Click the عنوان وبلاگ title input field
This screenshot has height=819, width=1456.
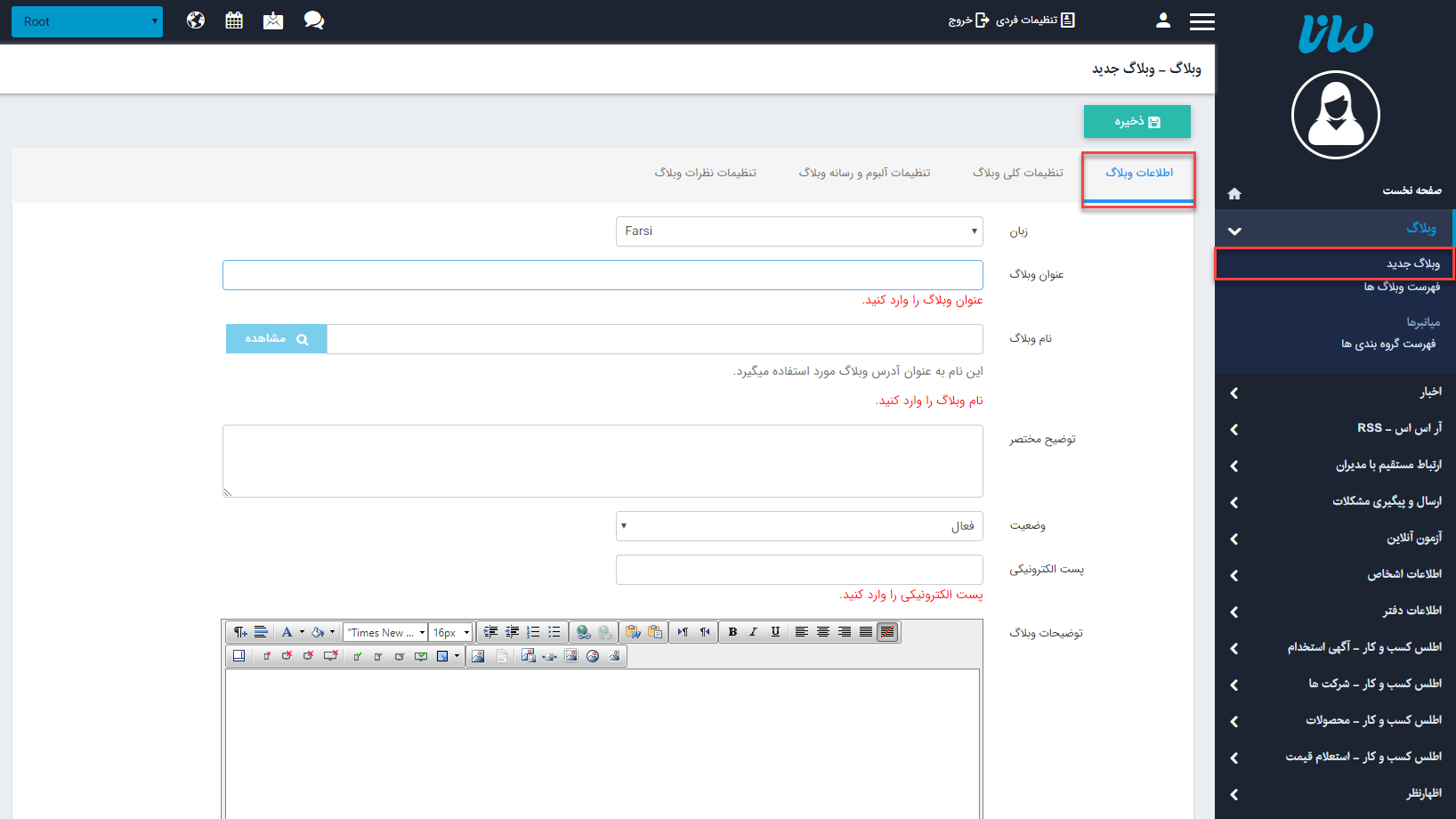click(603, 275)
